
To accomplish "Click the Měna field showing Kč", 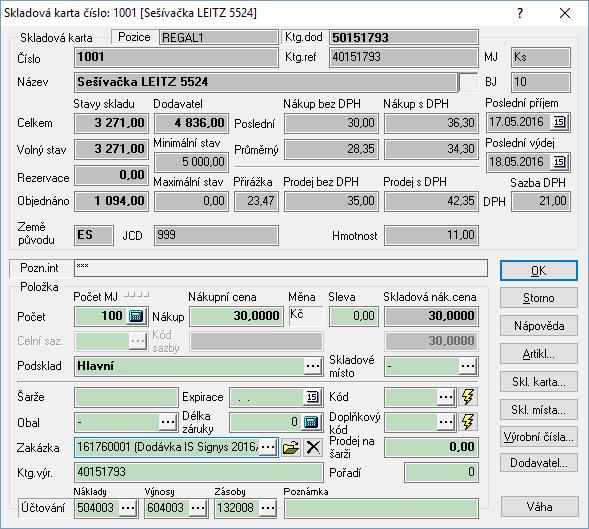I will tap(306, 316).
